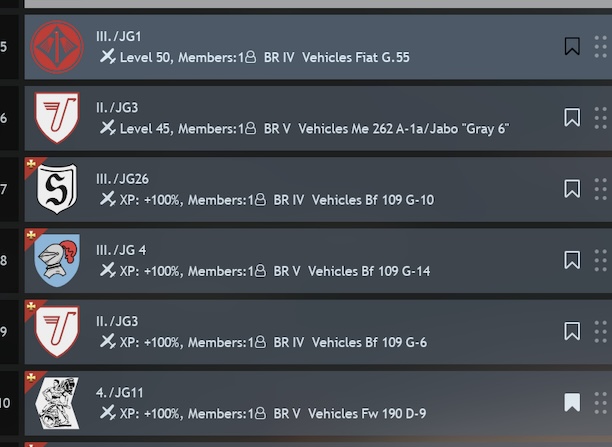This screenshot has height=447, width=612.
Task: Click the 4./JG11 squad emblem thumbnail
Action: click(x=57, y=403)
